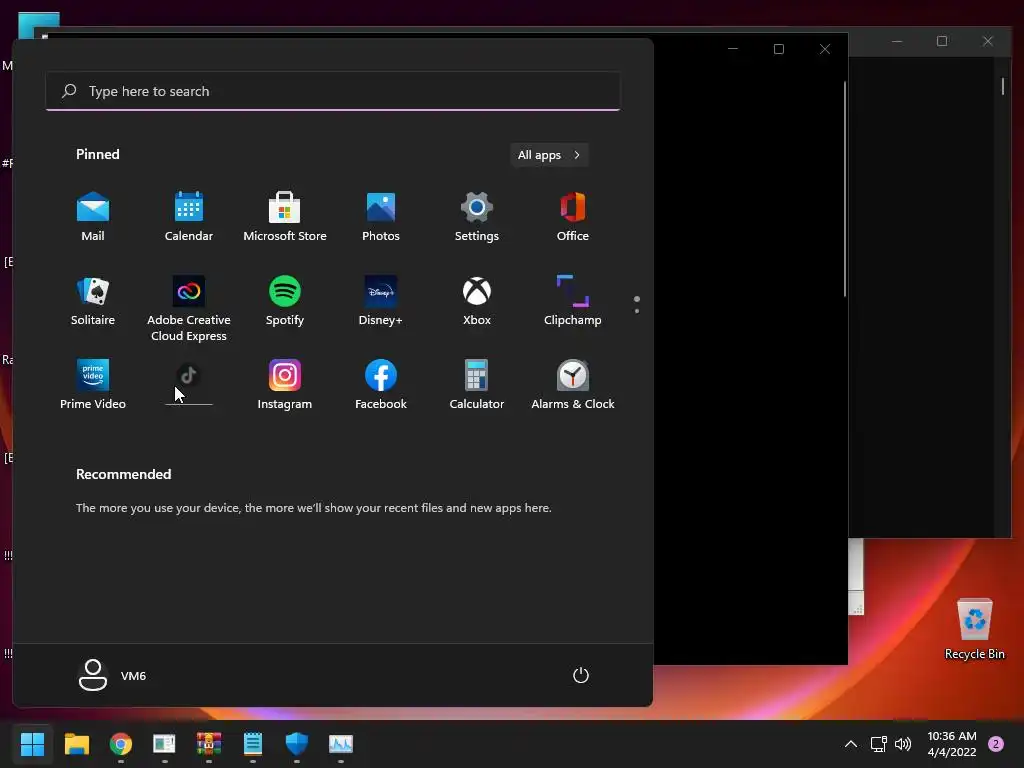Open the VM6 user account menu
1024x768 pixels.
point(112,675)
